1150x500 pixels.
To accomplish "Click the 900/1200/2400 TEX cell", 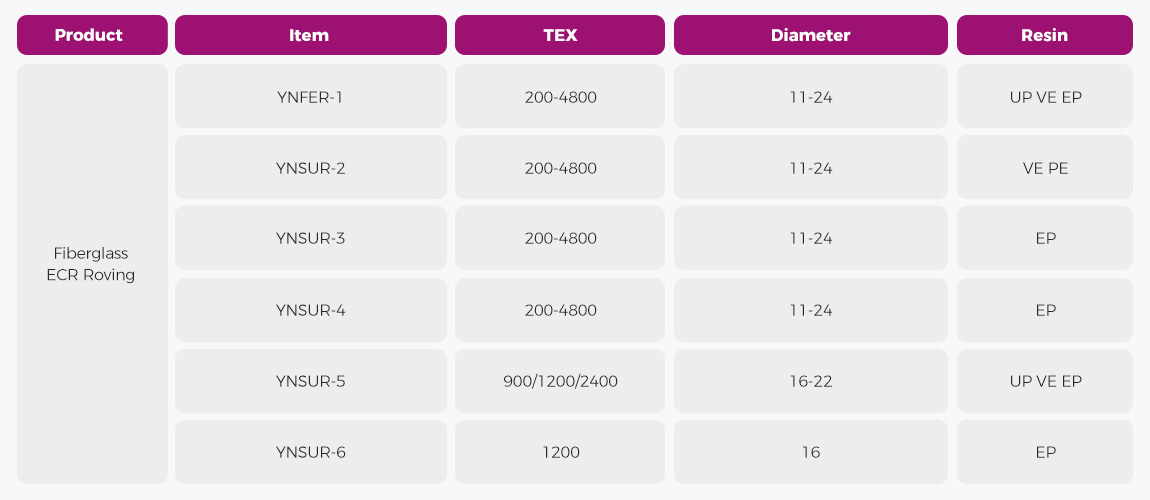I will tap(560, 381).
